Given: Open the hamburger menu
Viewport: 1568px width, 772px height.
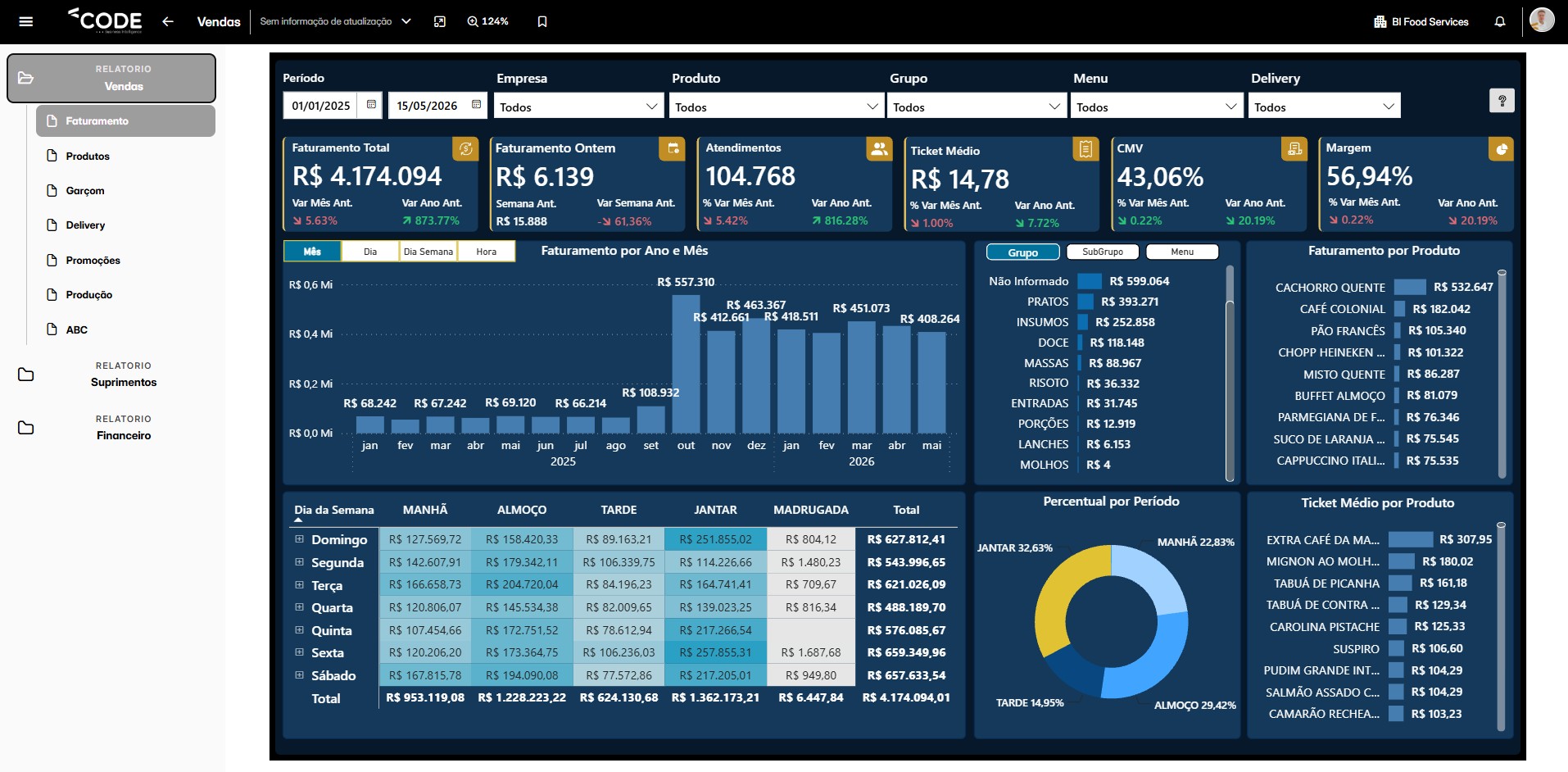Looking at the screenshot, I should [25, 21].
